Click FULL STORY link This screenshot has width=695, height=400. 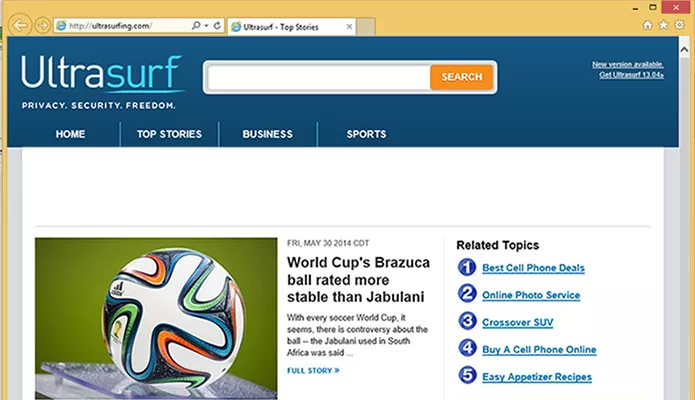pos(313,370)
